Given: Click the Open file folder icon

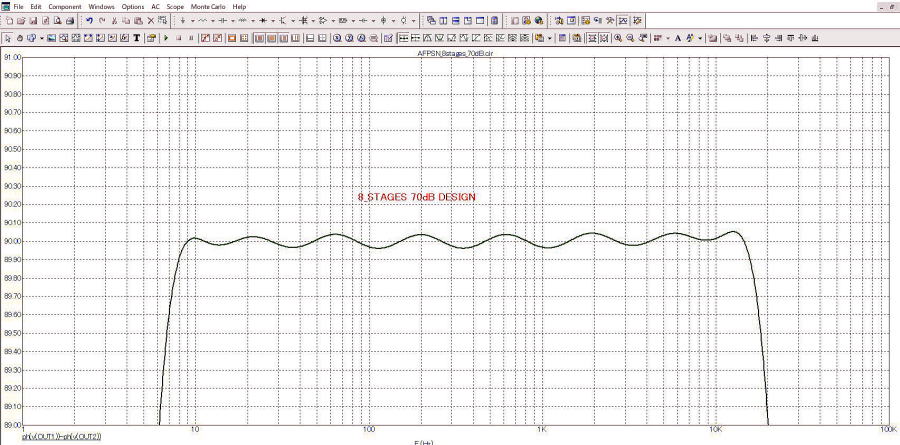Looking at the screenshot, I should pyautogui.click(x=21, y=21).
